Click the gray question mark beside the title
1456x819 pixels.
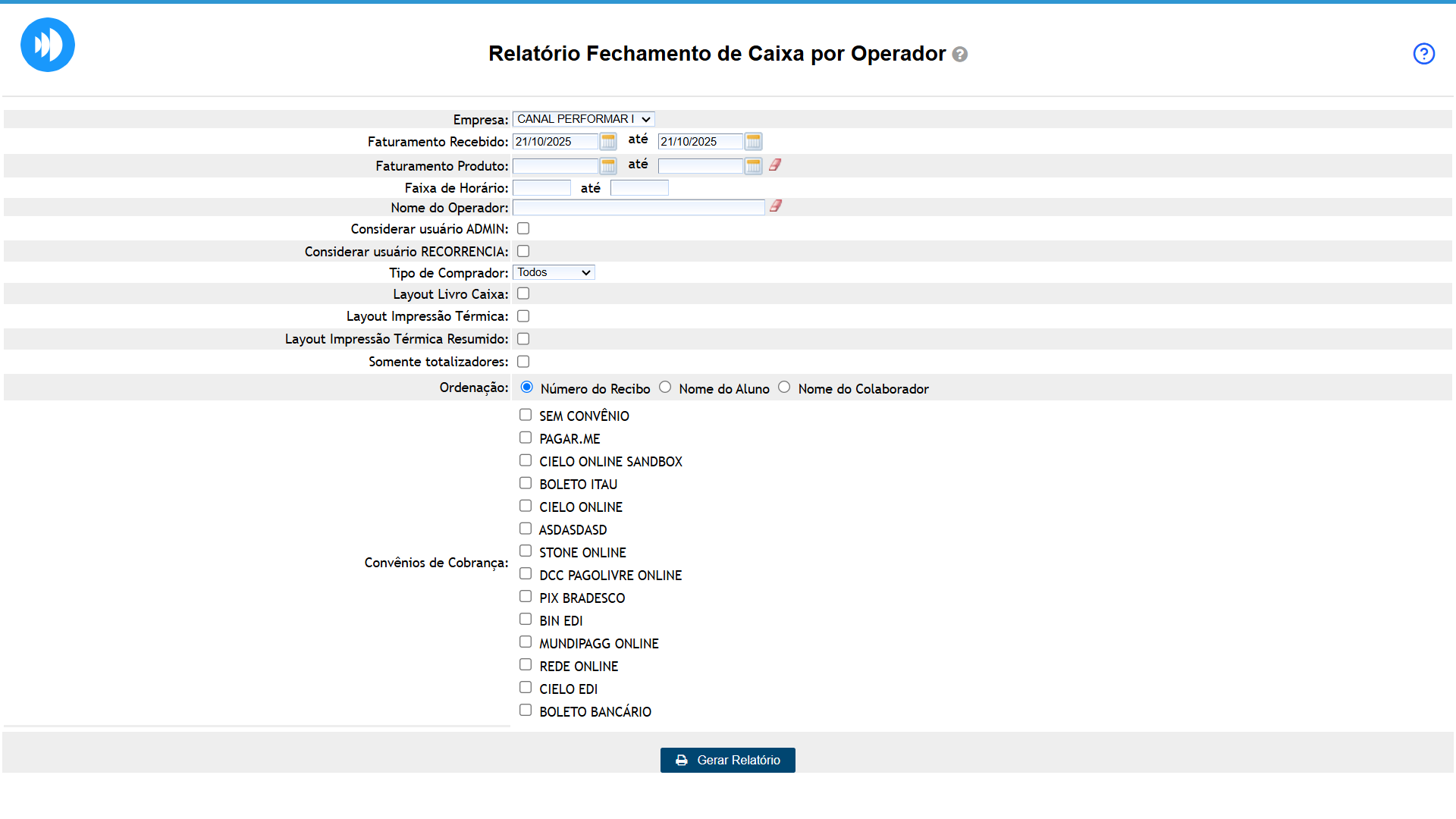tap(959, 55)
